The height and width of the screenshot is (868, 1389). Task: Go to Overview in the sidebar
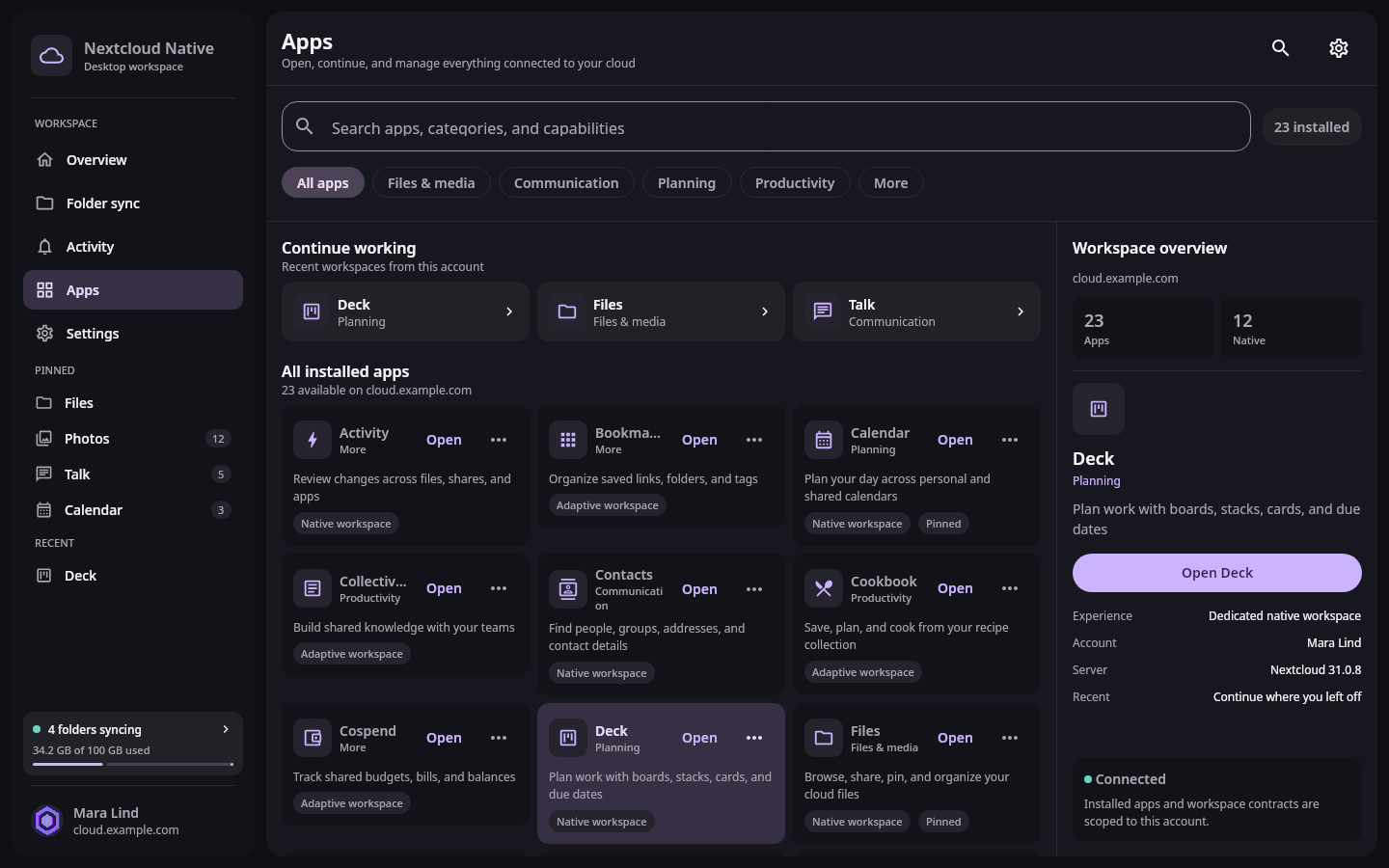(x=133, y=160)
